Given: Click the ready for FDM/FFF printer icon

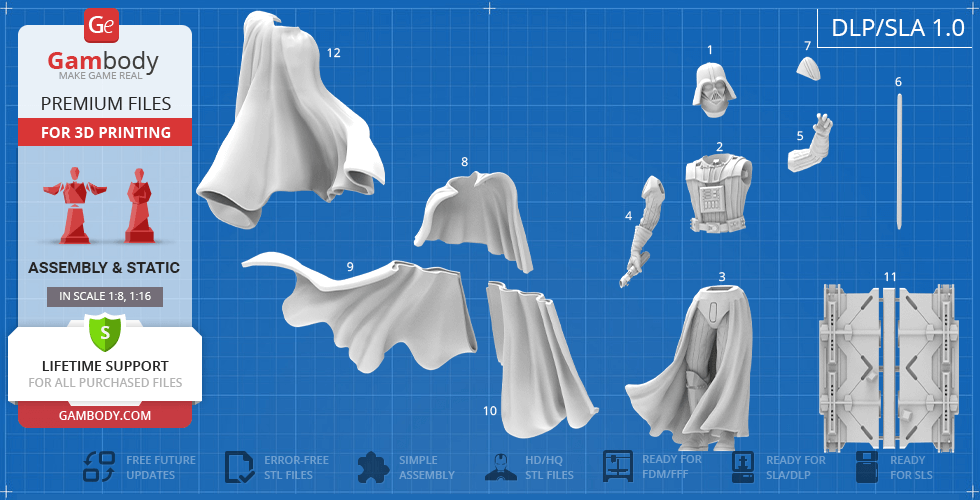Looking at the screenshot, I should (618, 467).
